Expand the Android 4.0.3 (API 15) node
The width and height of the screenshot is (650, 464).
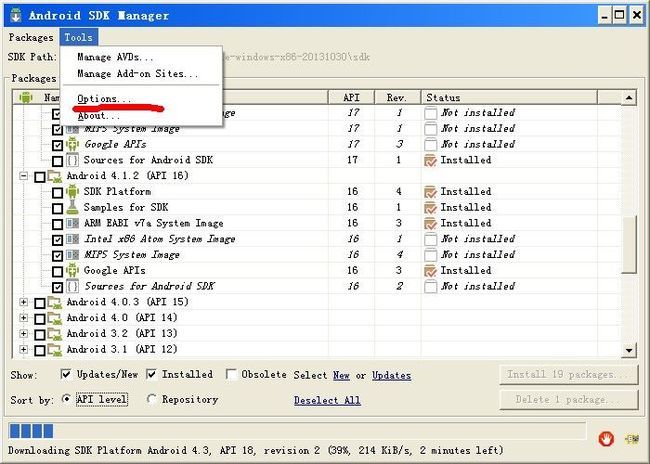click(x=24, y=302)
